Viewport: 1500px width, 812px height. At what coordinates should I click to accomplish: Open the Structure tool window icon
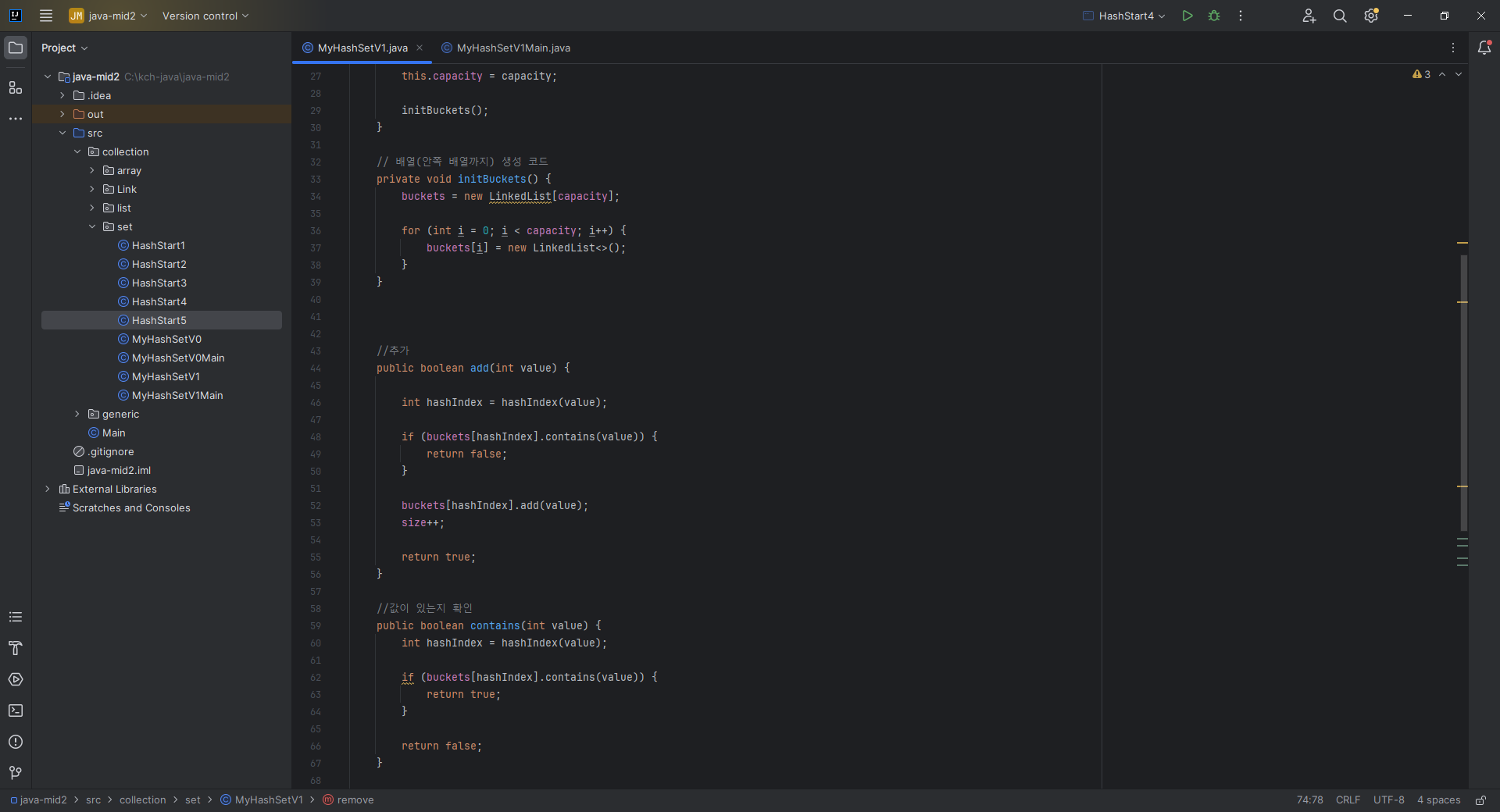point(16,87)
